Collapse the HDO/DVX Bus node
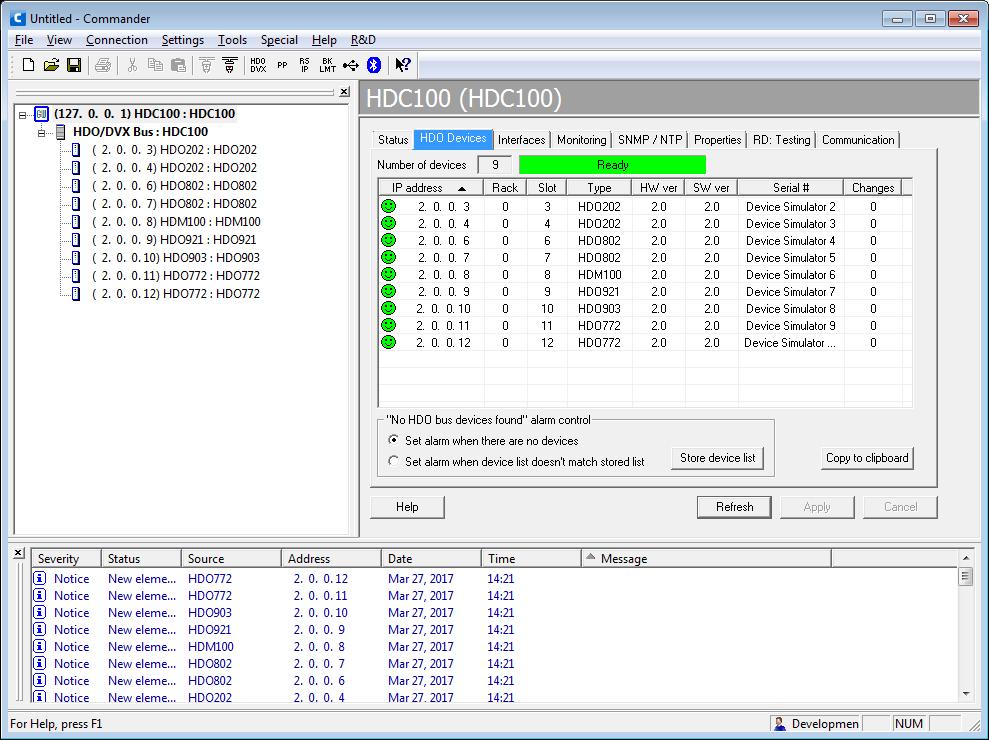This screenshot has width=989, height=740. click(x=42, y=132)
